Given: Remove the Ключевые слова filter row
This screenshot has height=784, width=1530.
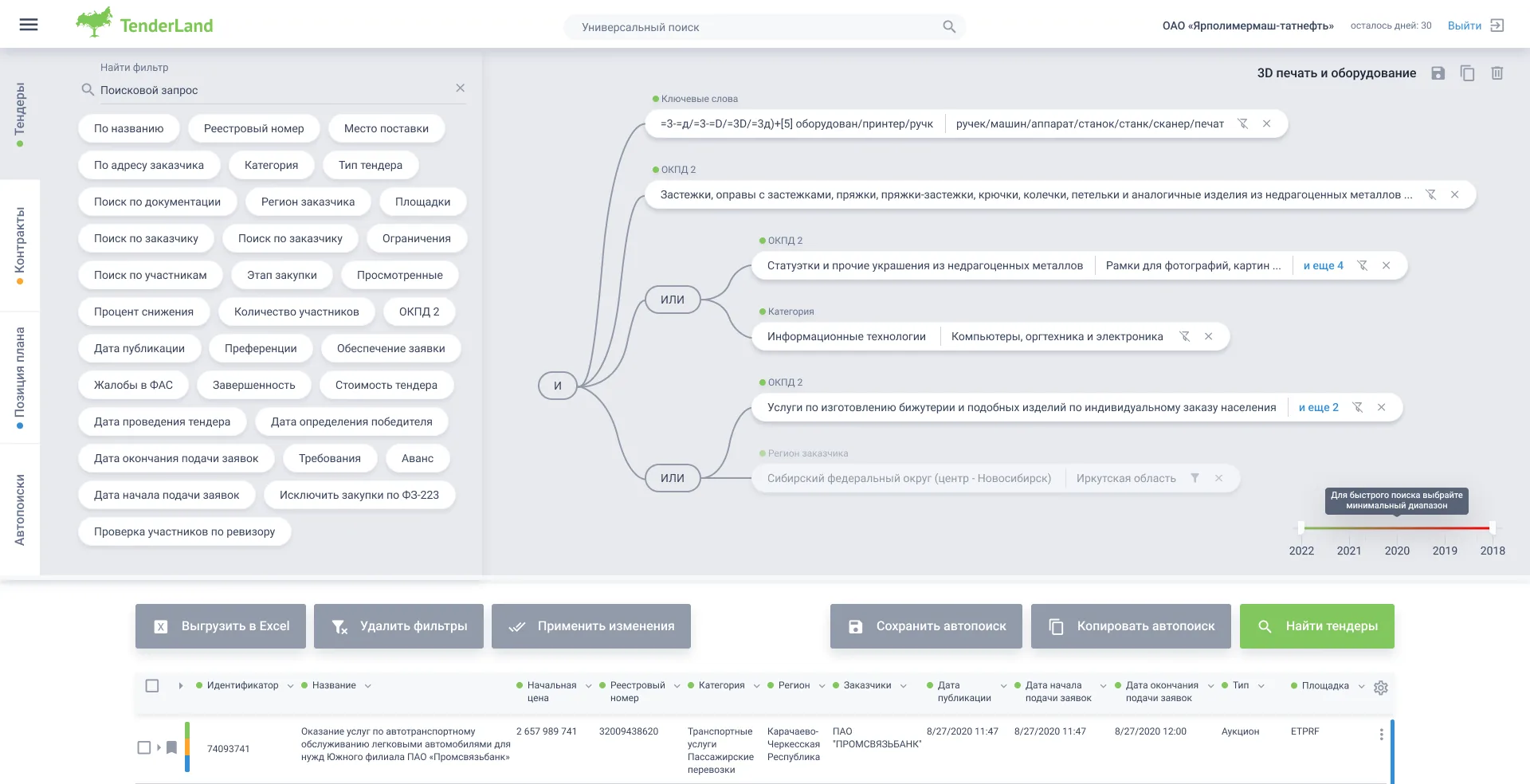Looking at the screenshot, I should coord(1266,123).
